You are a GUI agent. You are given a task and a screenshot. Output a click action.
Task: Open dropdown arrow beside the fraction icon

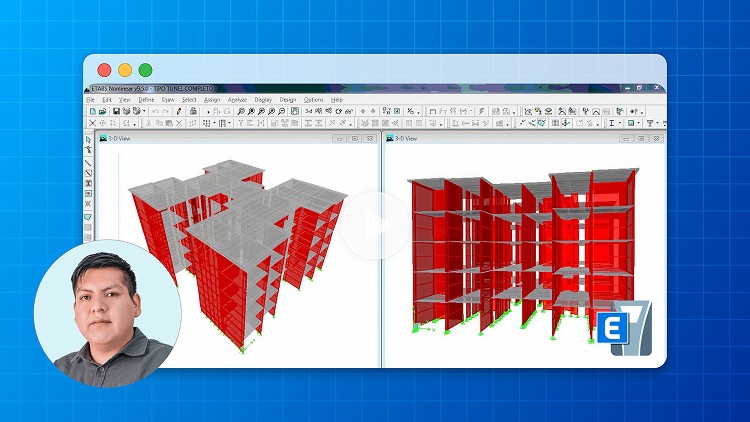(x=419, y=112)
